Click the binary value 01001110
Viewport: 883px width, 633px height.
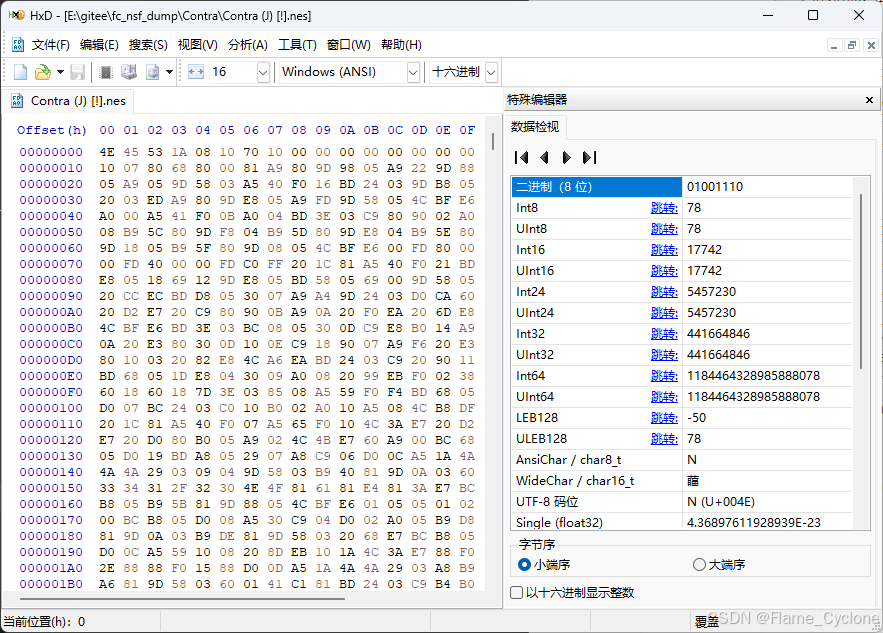pyautogui.click(x=715, y=187)
